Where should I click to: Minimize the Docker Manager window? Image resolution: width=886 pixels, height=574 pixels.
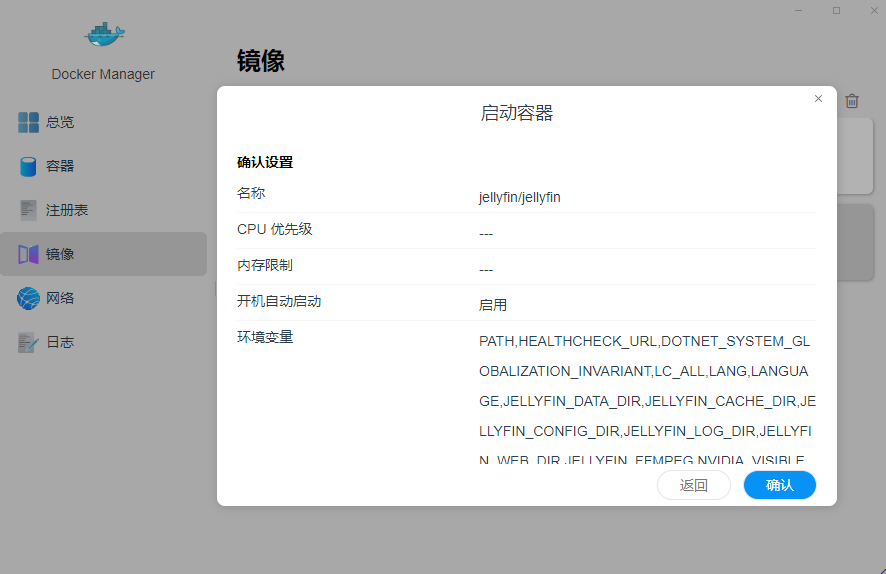pos(799,10)
